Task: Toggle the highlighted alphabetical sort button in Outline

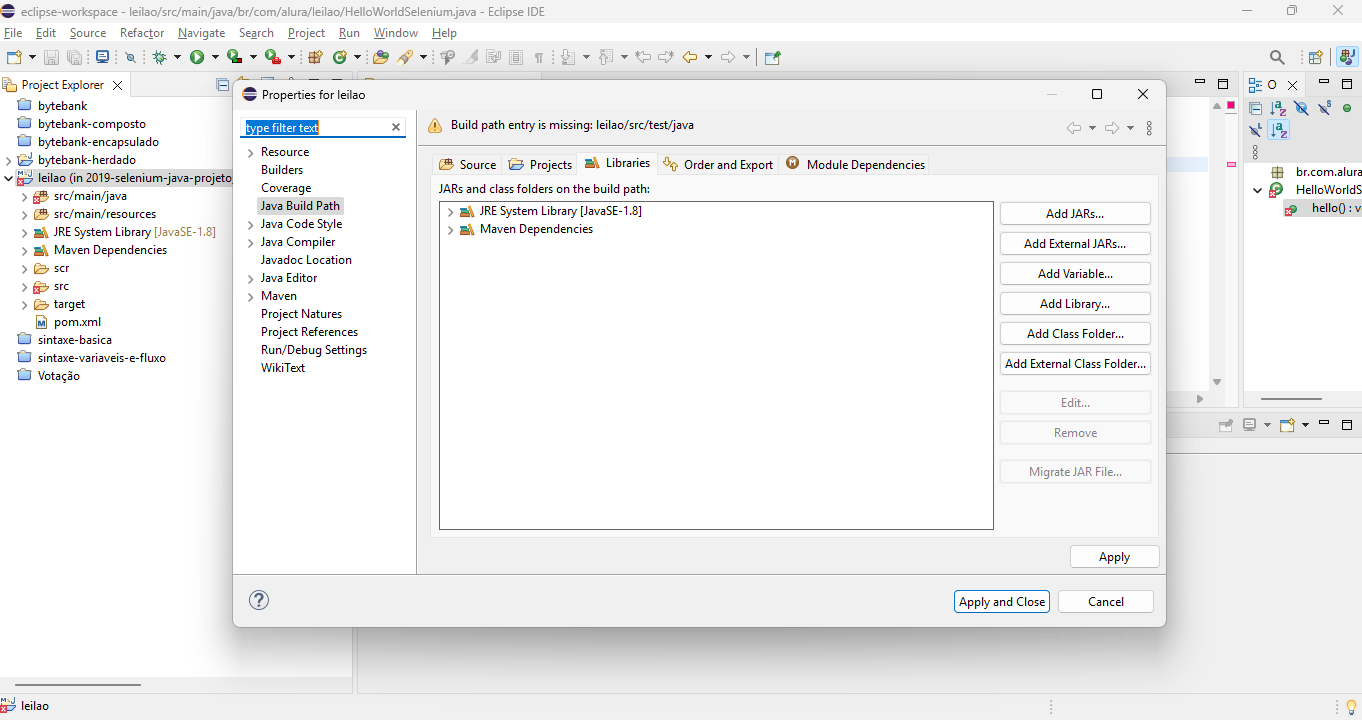Action: [x=1279, y=130]
